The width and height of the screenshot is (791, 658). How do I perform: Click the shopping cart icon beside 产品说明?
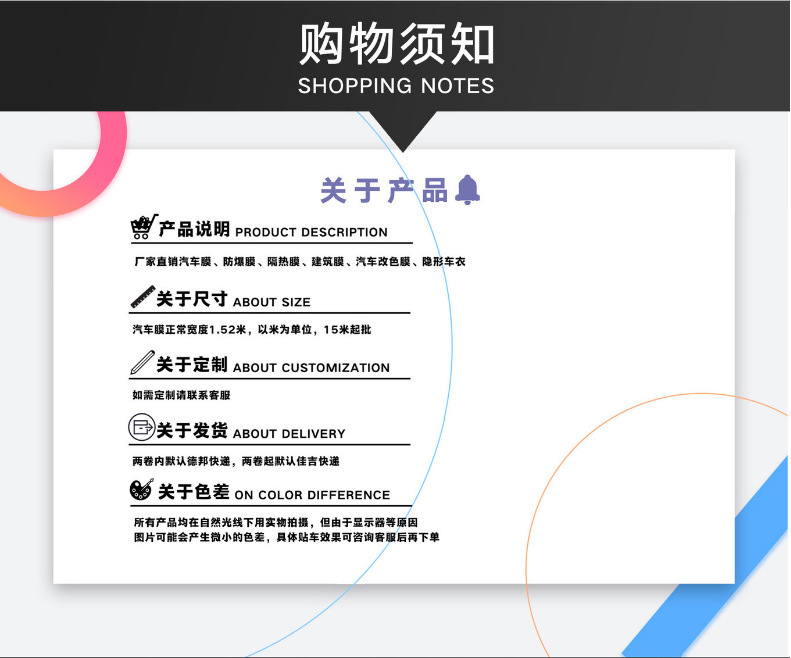[x=144, y=227]
